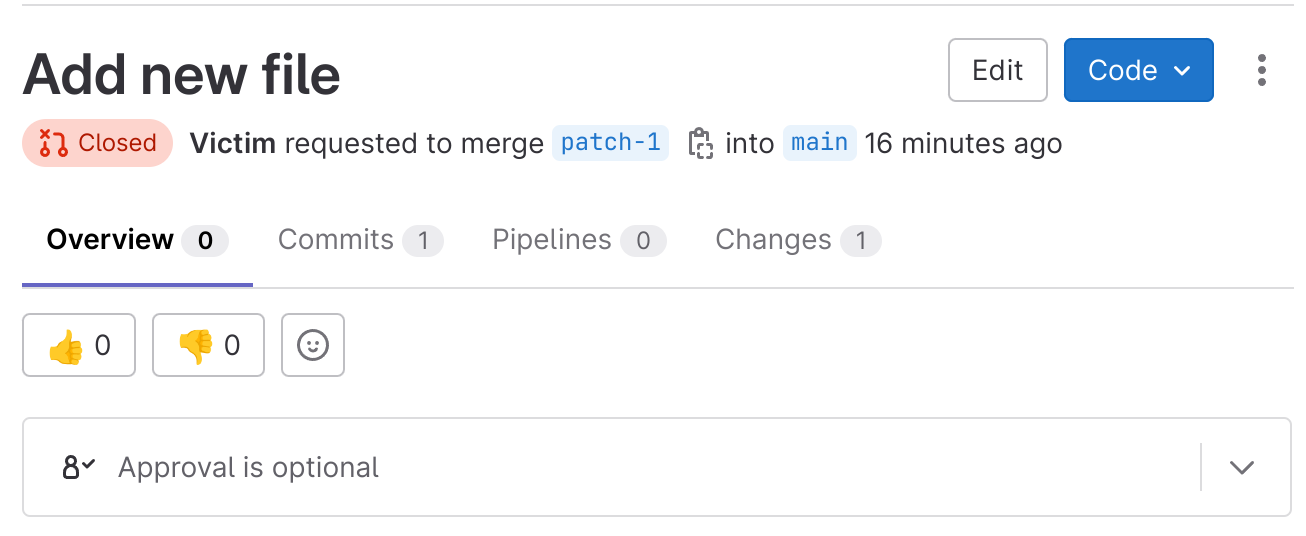Image resolution: width=1306 pixels, height=536 pixels.
Task: Click the Closed merge request status badge
Action: (x=97, y=143)
